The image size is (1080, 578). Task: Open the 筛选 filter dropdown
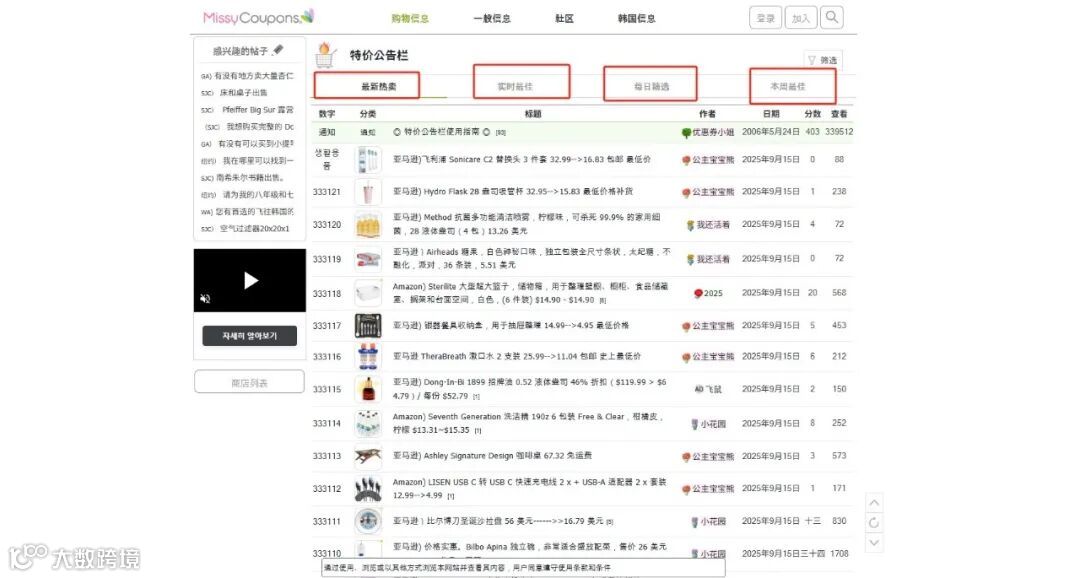823,60
